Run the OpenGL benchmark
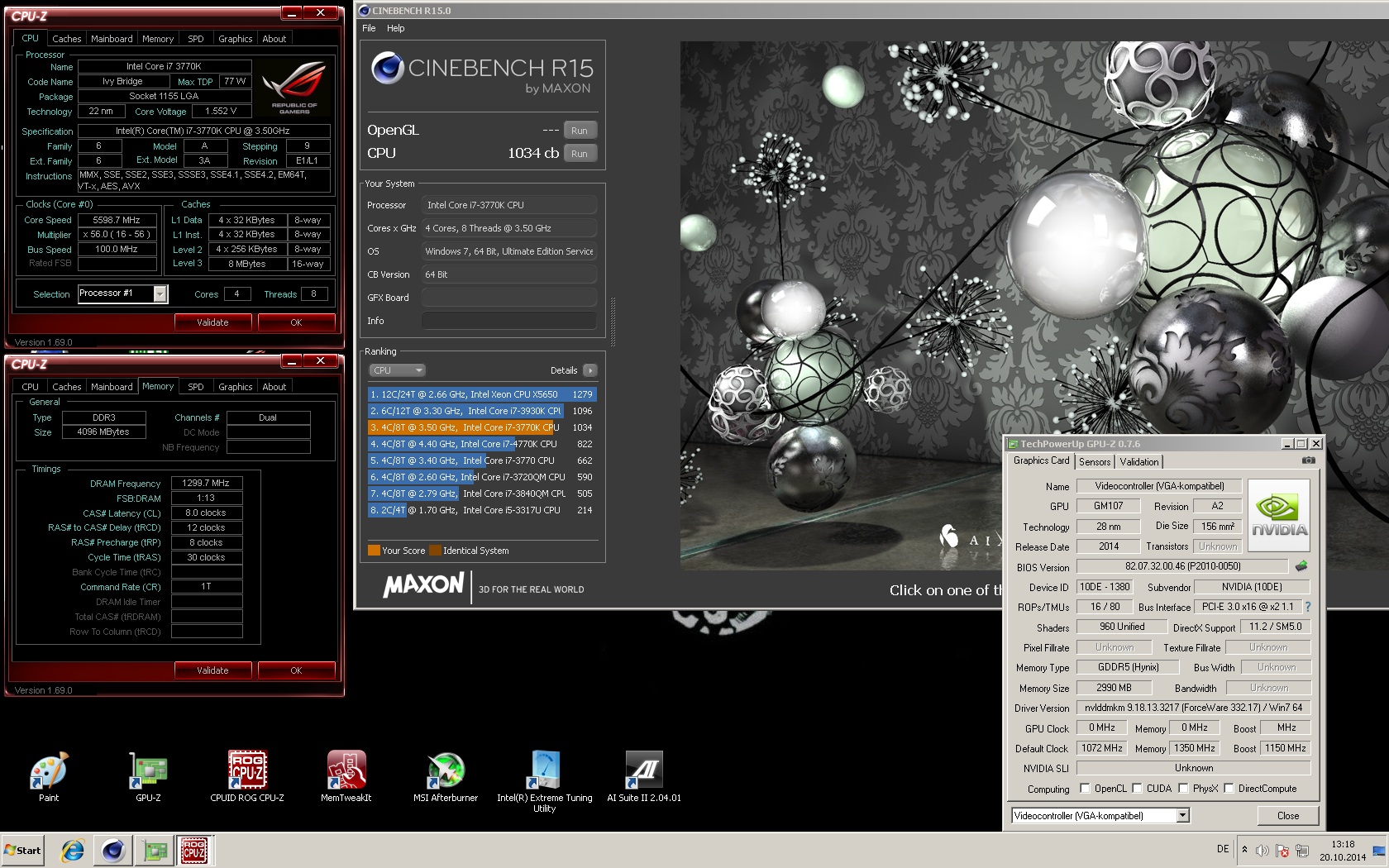Viewport: 1389px width, 868px height. click(x=580, y=131)
